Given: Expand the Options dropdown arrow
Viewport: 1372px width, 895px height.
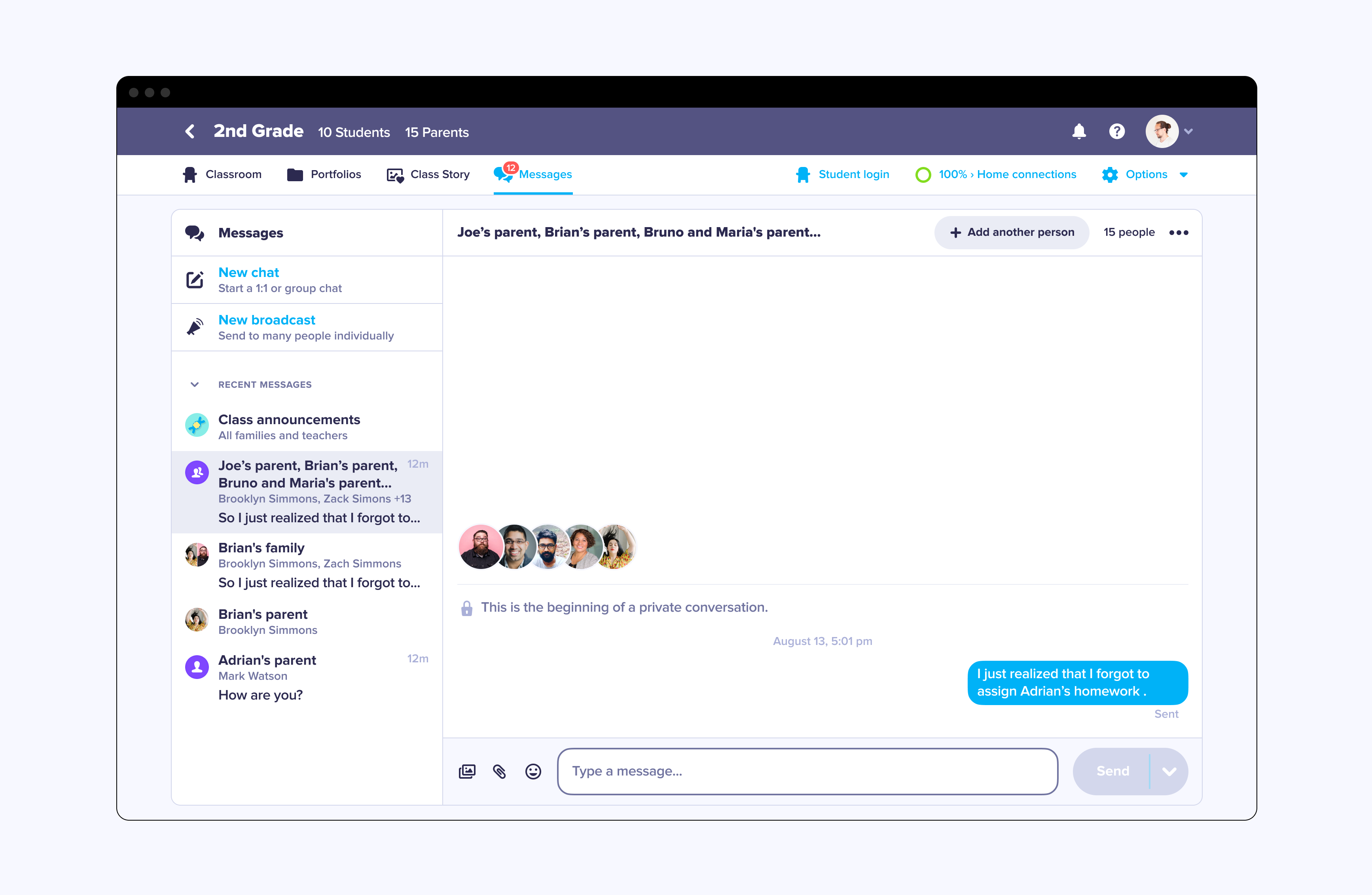Looking at the screenshot, I should click(1184, 175).
